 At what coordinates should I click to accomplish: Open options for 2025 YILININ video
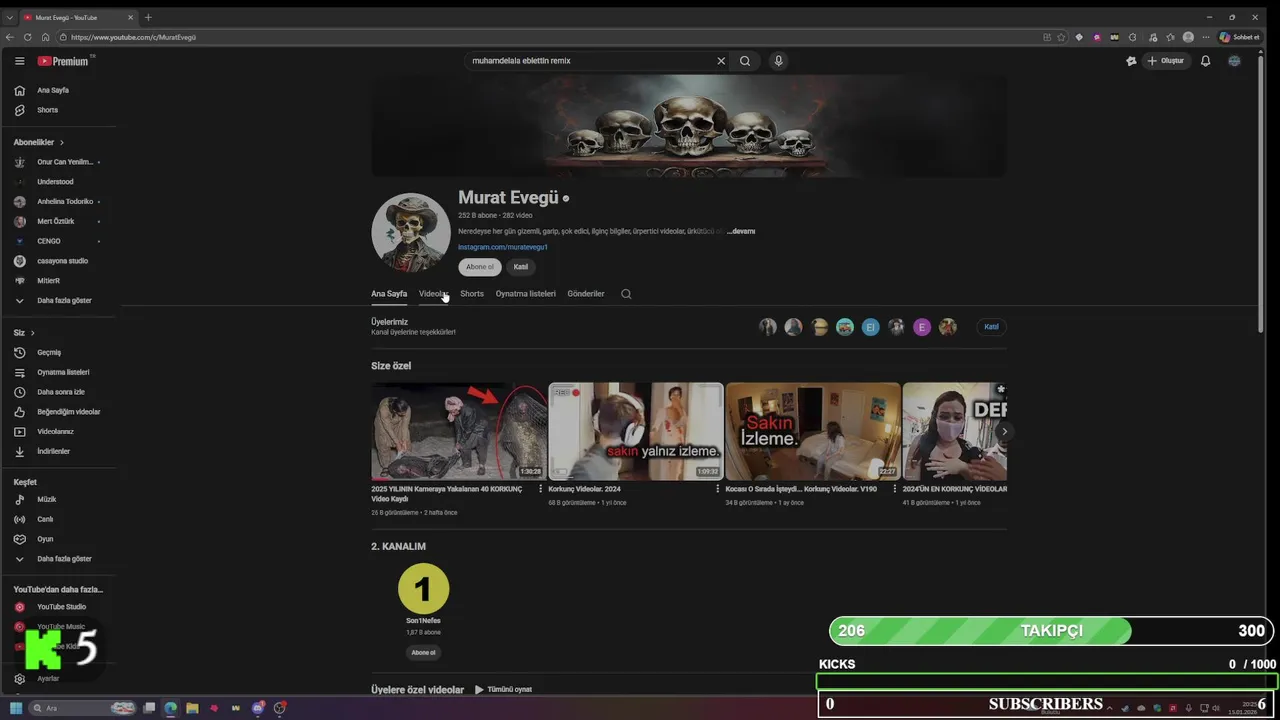click(x=541, y=489)
